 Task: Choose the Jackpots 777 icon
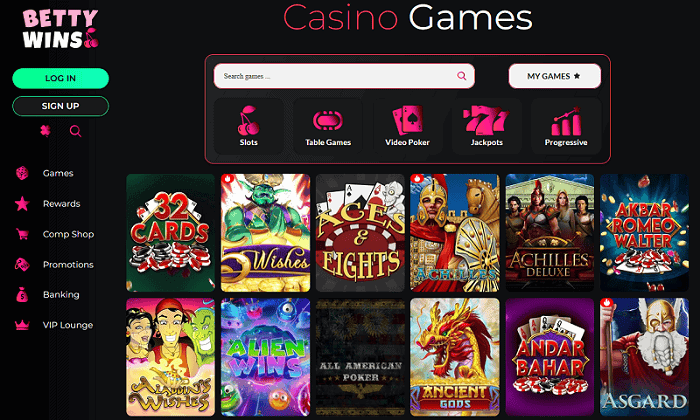pos(486,120)
